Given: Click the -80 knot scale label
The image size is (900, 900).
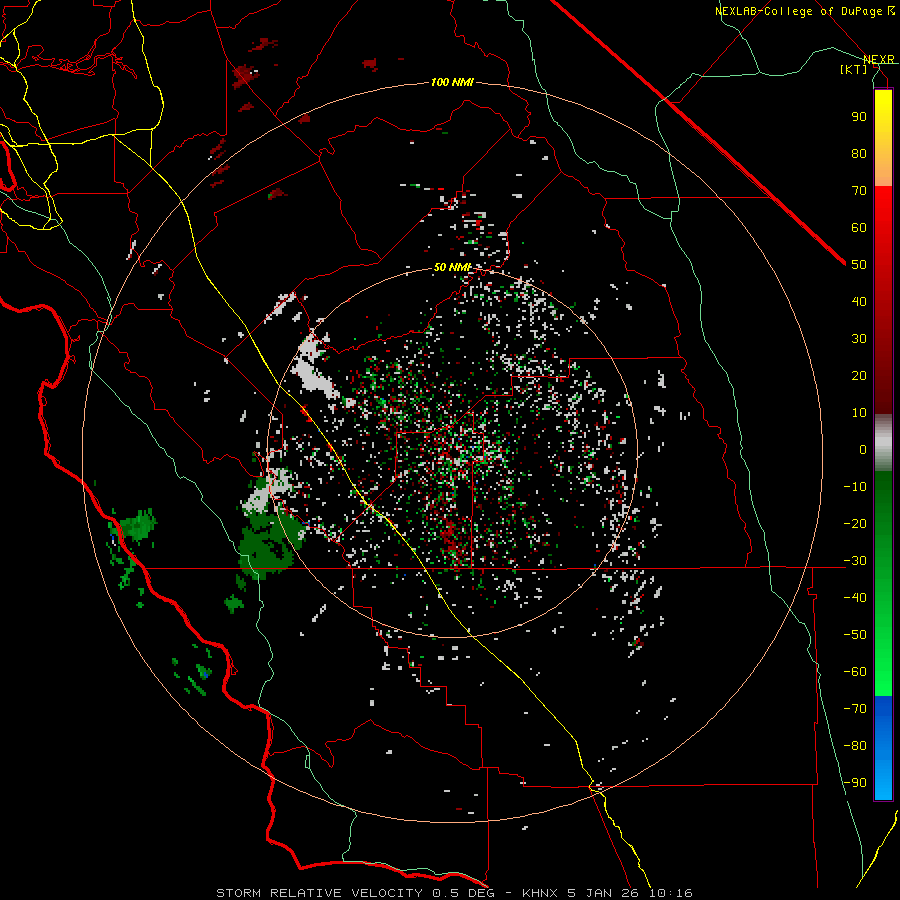Looking at the screenshot, I should coord(855,746).
